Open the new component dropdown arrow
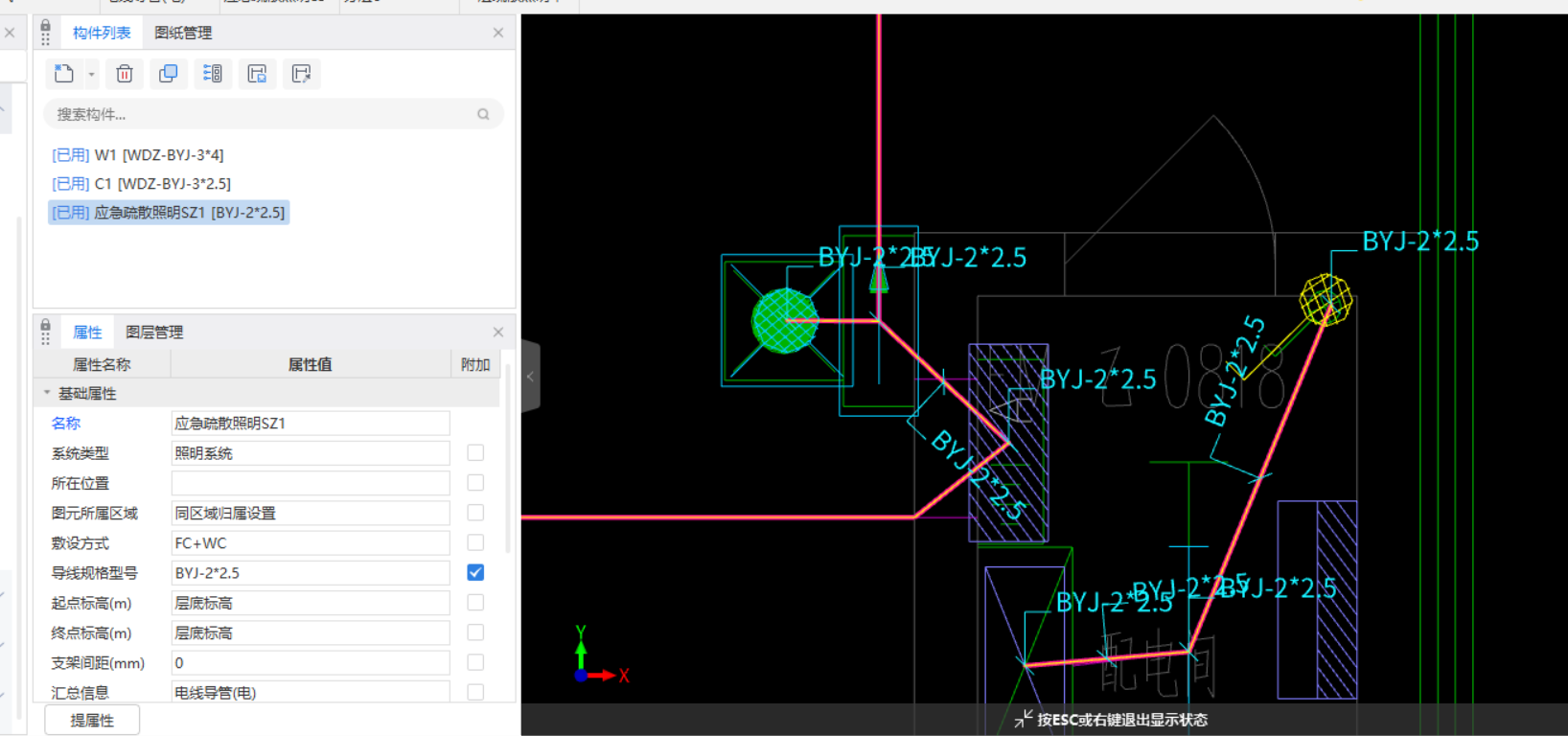The image size is (1568, 736). [91, 74]
